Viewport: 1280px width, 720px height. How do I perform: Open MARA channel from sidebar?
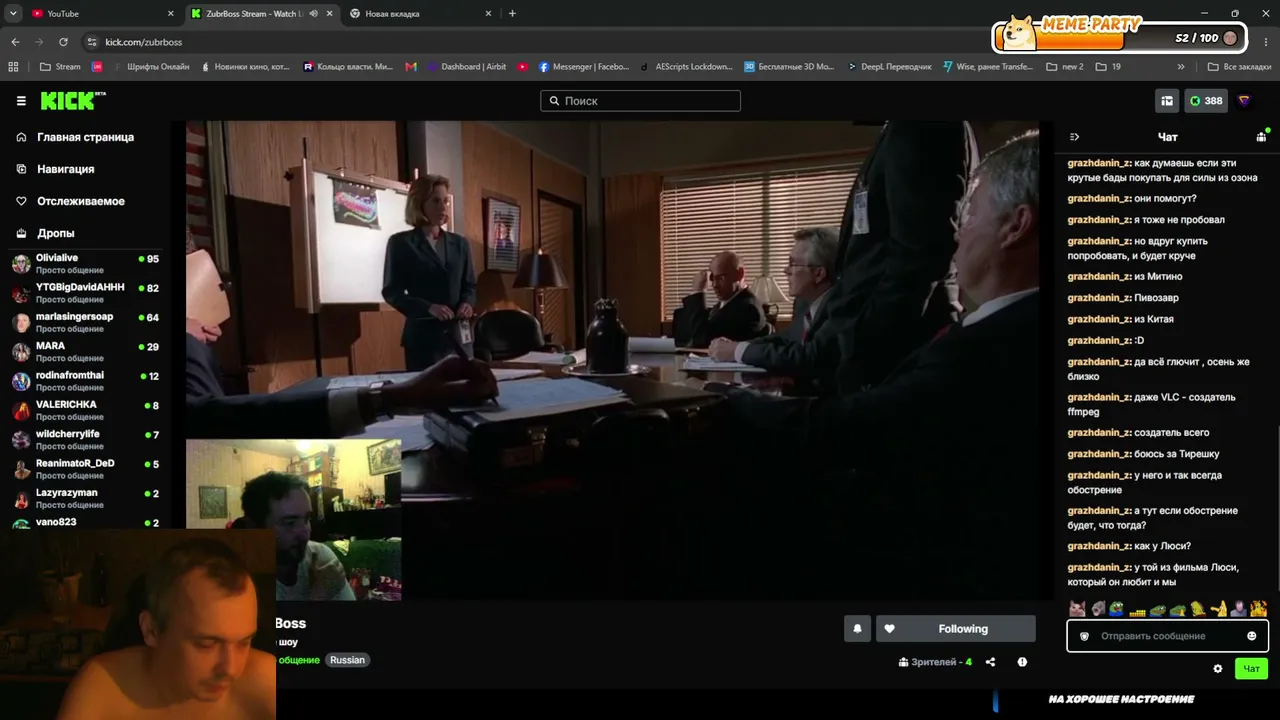point(85,352)
